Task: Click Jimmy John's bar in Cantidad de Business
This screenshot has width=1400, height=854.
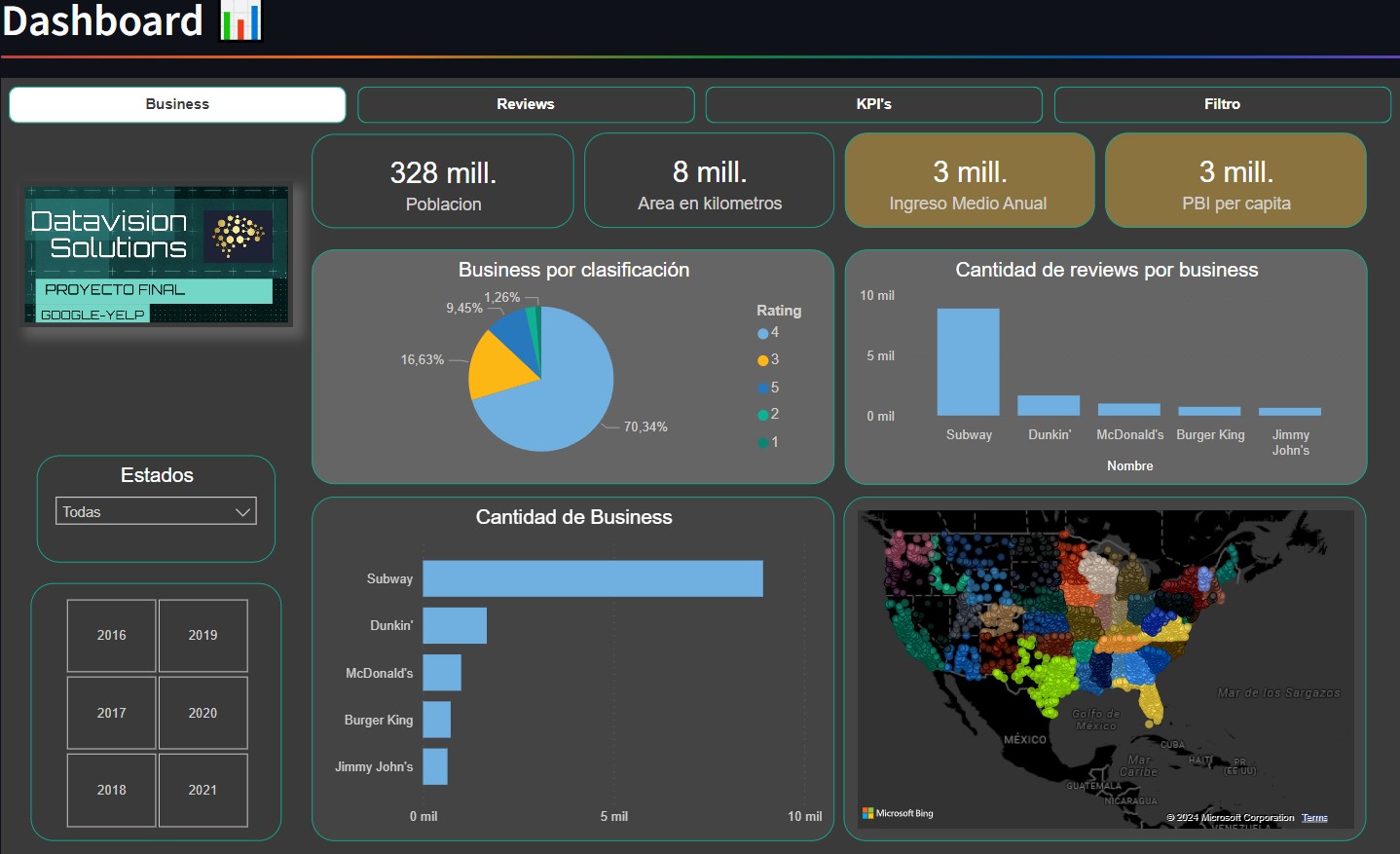Action: coord(435,766)
